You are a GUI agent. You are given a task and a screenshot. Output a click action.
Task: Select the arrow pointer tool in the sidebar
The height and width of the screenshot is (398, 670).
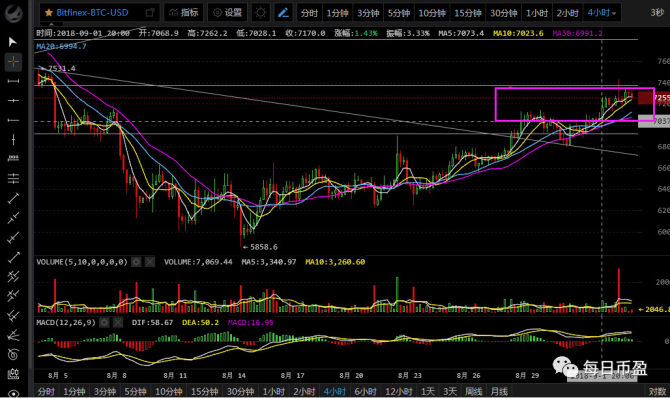[12, 41]
